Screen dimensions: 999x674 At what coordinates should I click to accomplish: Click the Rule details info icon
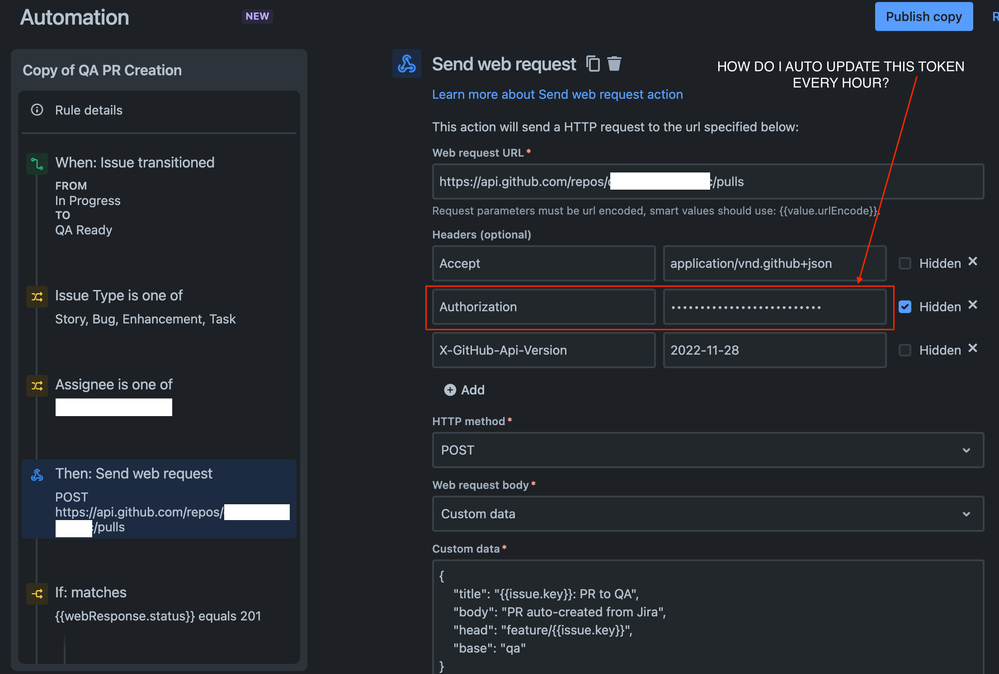pyautogui.click(x=37, y=110)
